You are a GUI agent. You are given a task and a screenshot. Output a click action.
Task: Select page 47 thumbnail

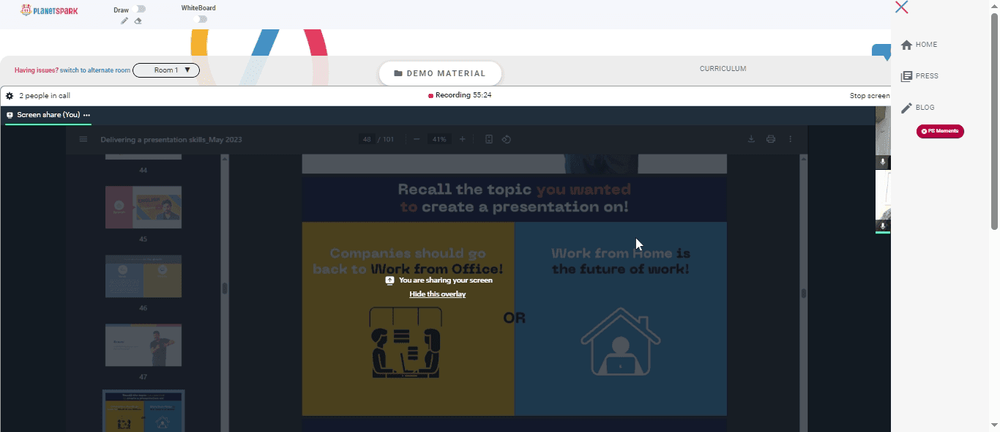point(143,345)
